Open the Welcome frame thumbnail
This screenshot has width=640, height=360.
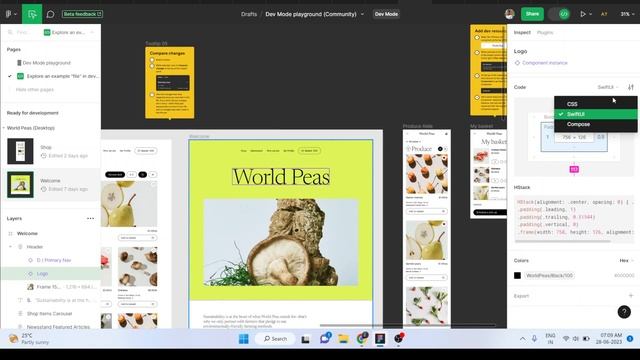tap(20, 184)
